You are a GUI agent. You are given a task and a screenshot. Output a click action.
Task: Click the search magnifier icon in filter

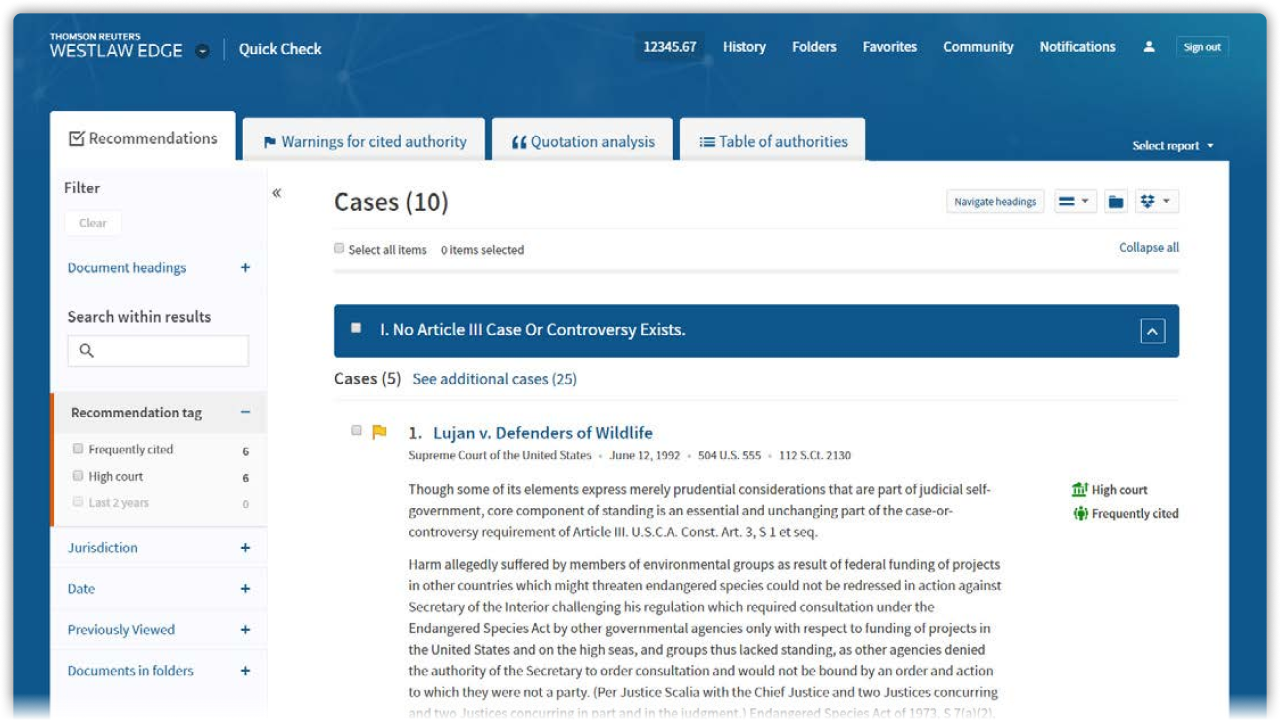click(x=87, y=350)
